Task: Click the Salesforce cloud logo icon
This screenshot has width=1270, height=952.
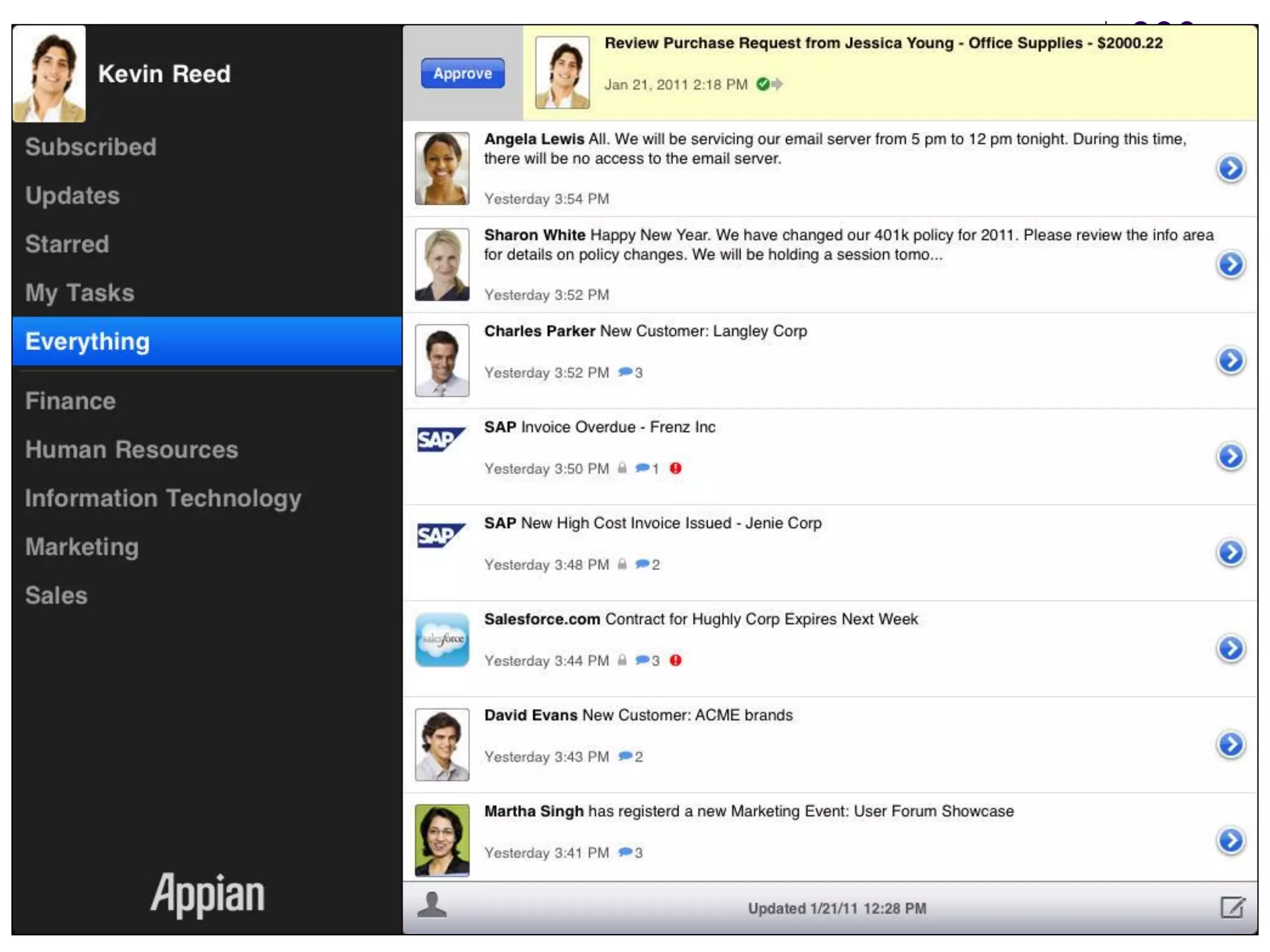Action: click(442, 640)
